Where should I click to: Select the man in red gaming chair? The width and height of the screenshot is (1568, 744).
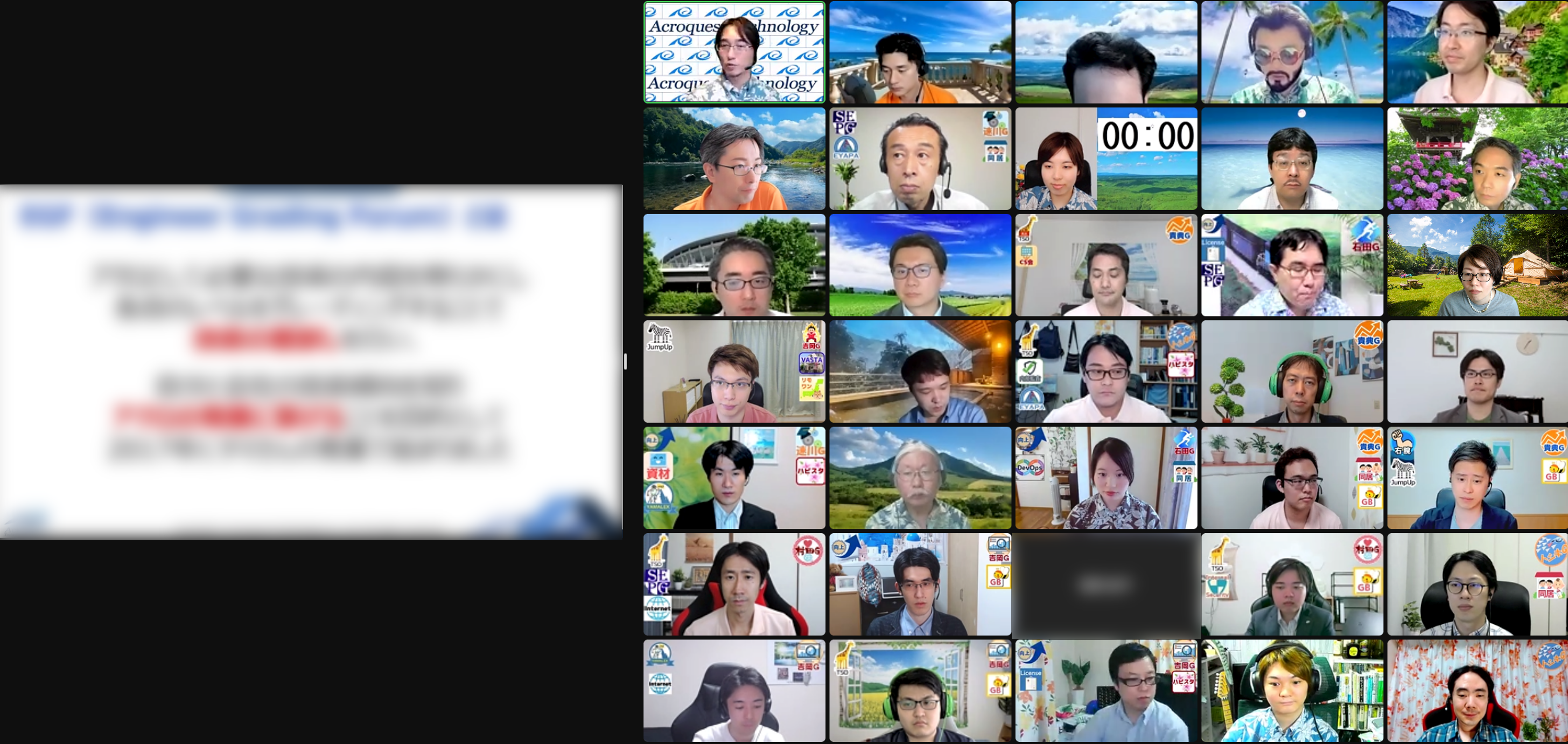pos(734,584)
